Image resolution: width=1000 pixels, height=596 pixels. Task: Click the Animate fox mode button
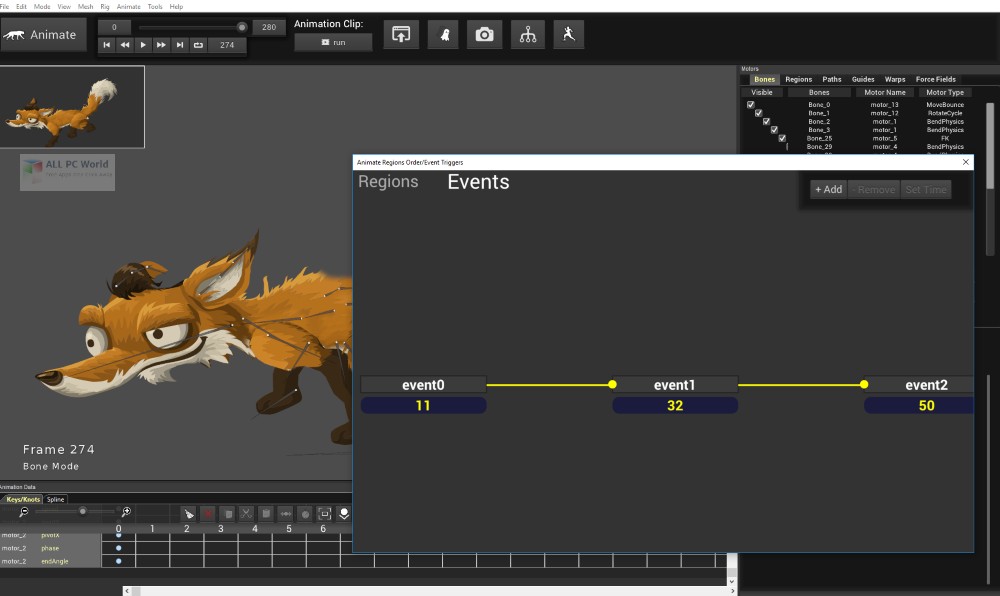tap(43, 33)
